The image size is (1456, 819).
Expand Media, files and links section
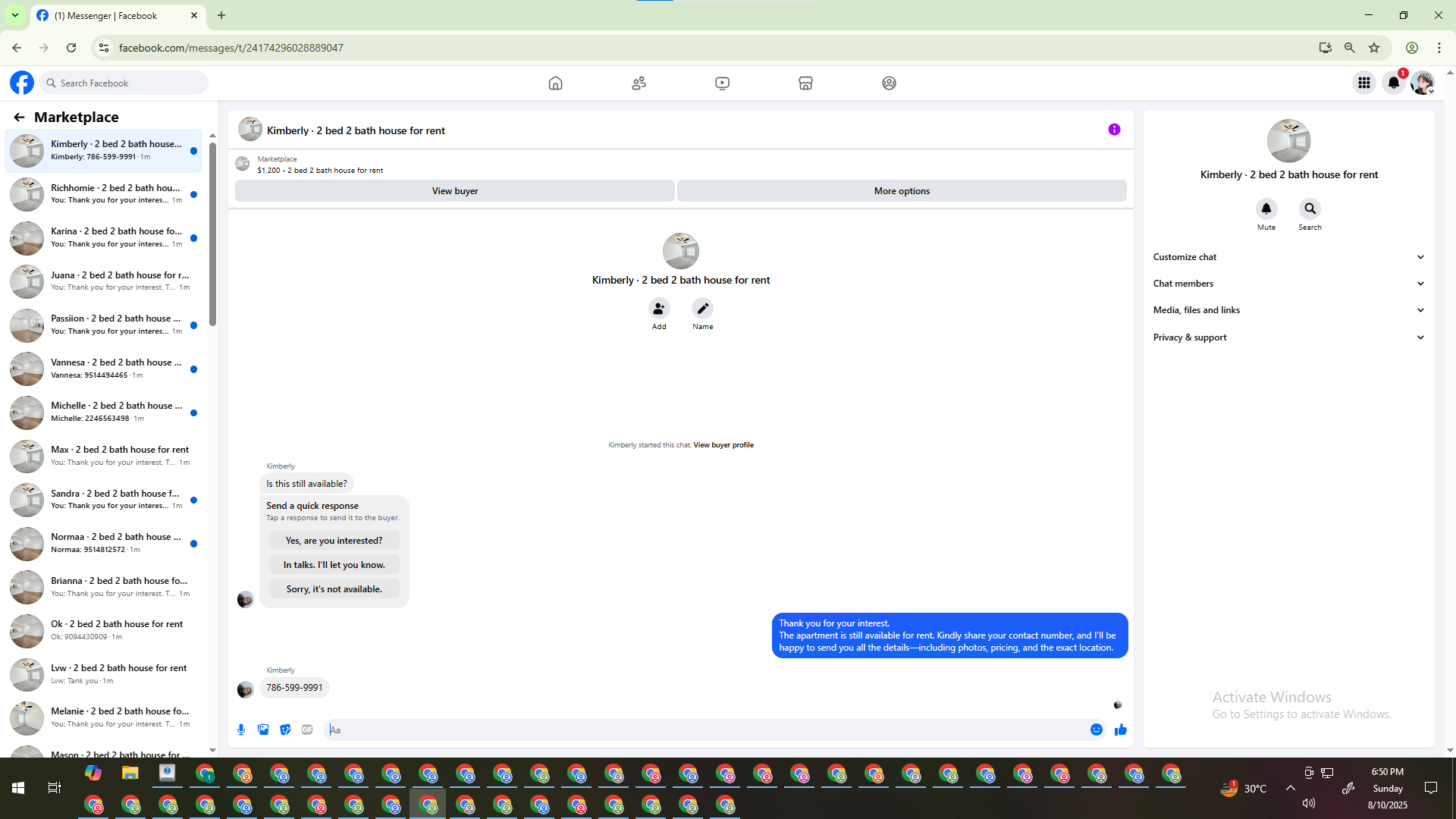tap(1288, 310)
